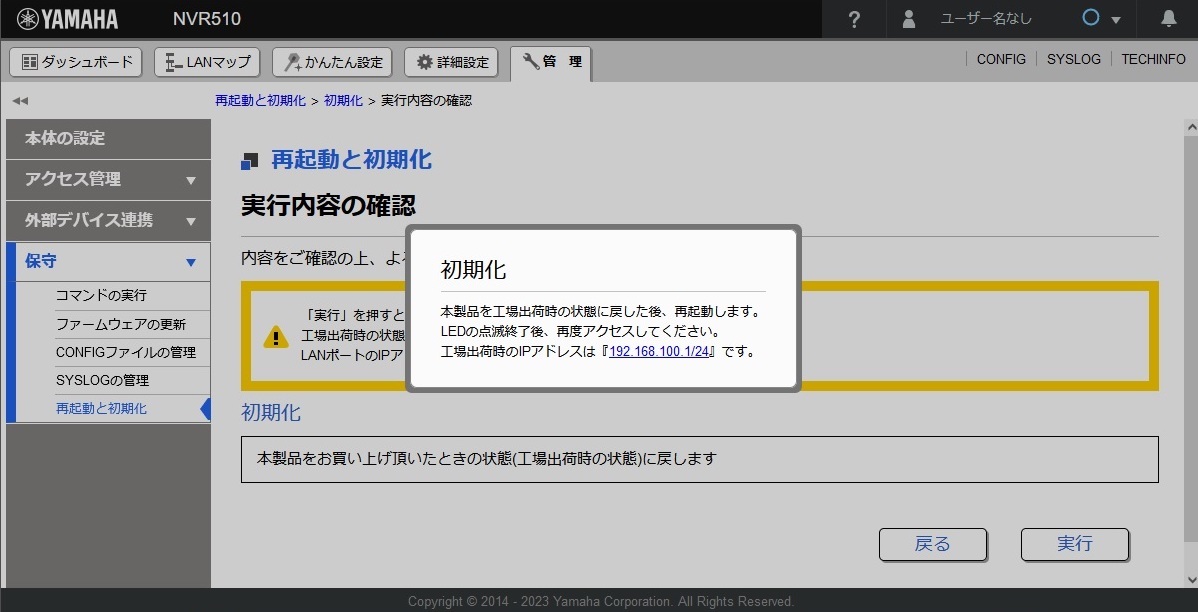The width and height of the screenshot is (1198, 612).
Task: Click the scrollbar up arrow
Action: point(1190,127)
